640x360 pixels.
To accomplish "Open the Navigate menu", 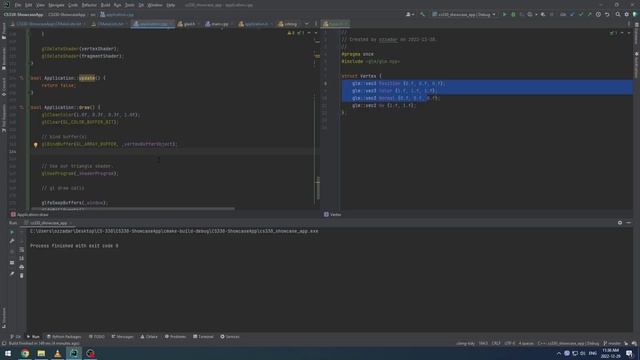I will pos(56,5).
